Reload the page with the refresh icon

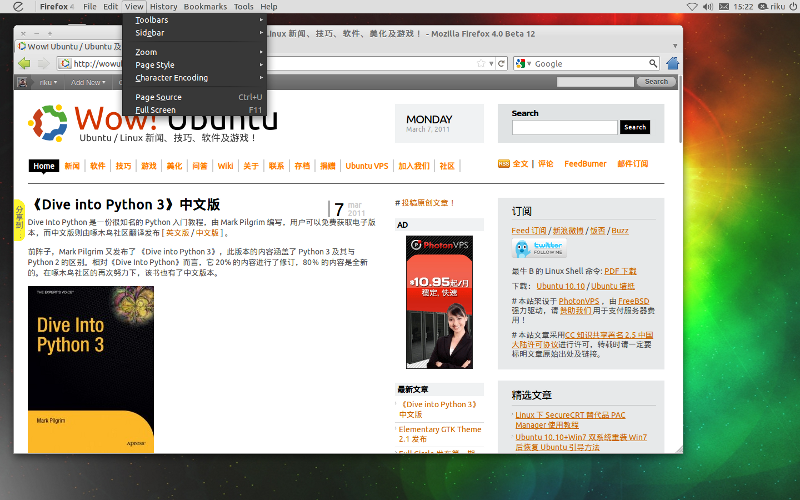point(502,63)
